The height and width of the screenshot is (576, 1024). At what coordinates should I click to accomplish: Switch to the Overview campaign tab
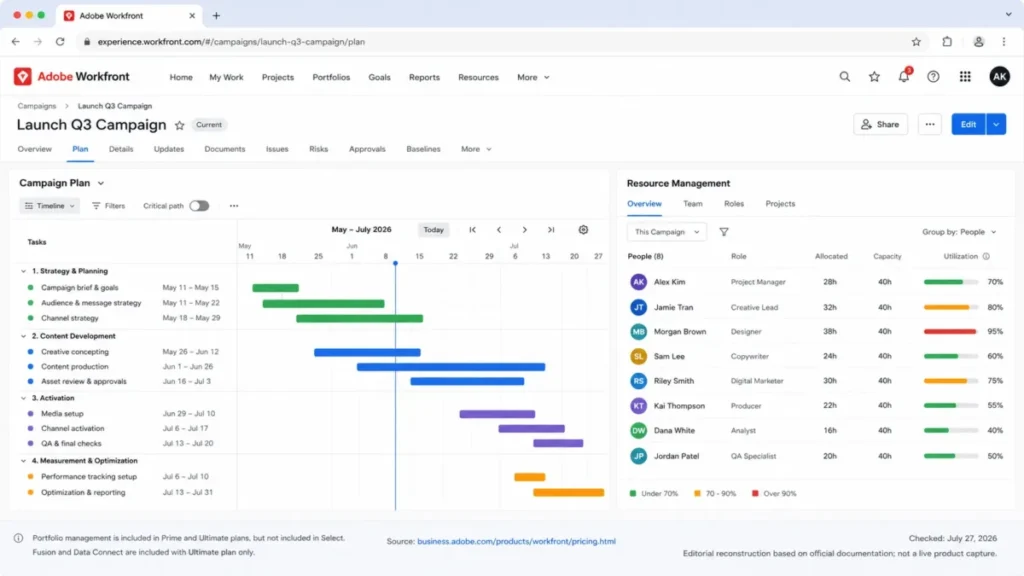(x=35, y=149)
